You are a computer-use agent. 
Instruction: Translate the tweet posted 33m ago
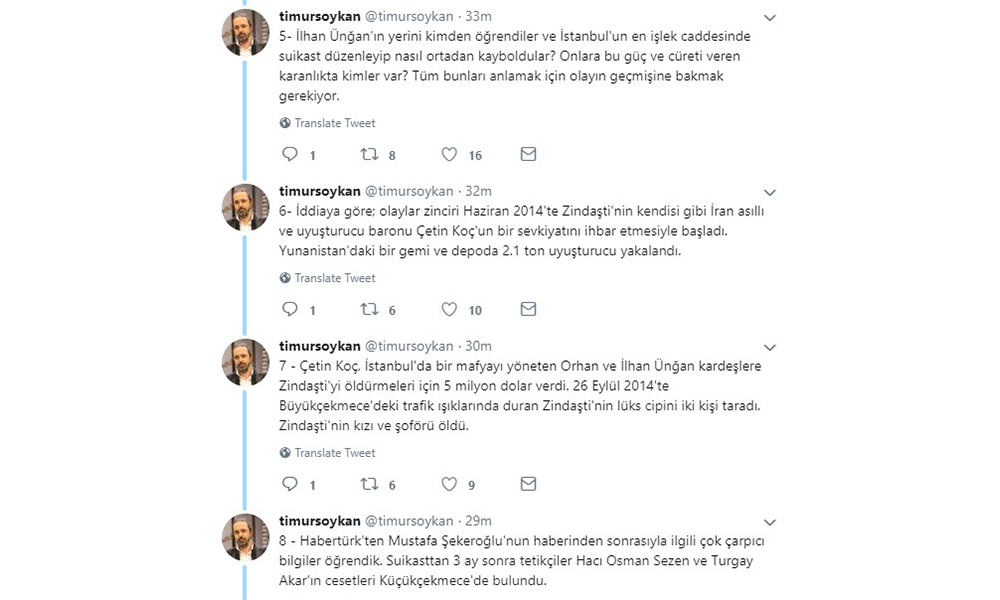pos(334,123)
